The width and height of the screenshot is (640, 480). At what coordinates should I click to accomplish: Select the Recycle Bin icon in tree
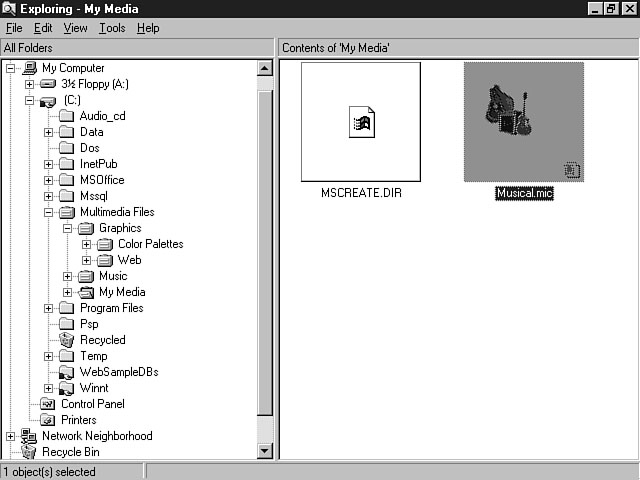[x=29, y=452]
